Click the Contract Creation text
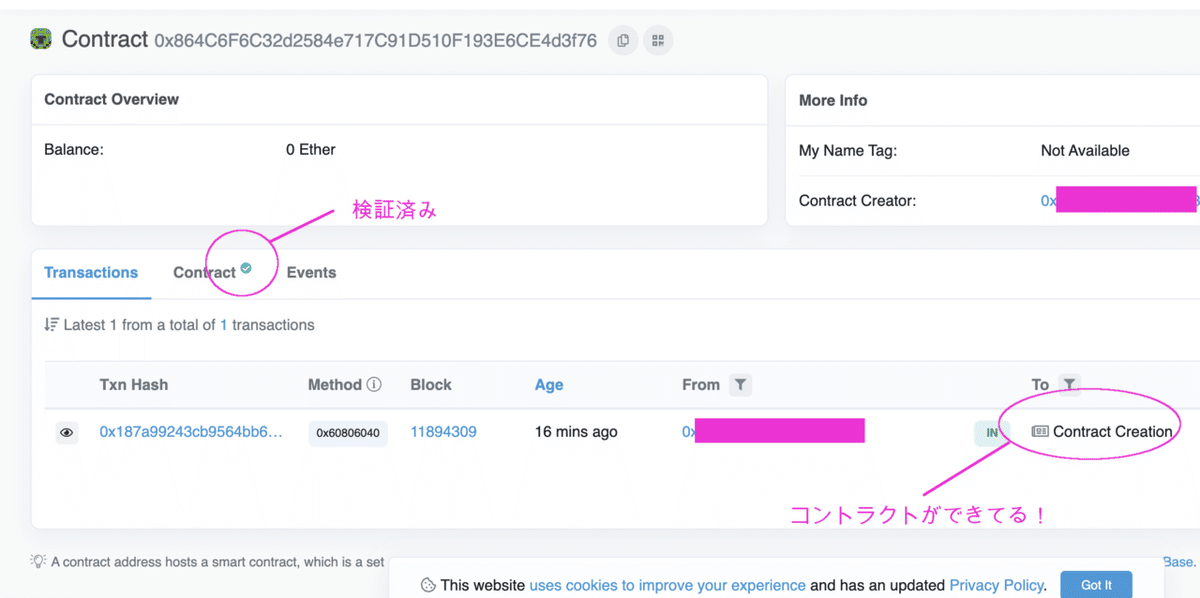The width and height of the screenshot is (1200, 598). click(1112, 432)
